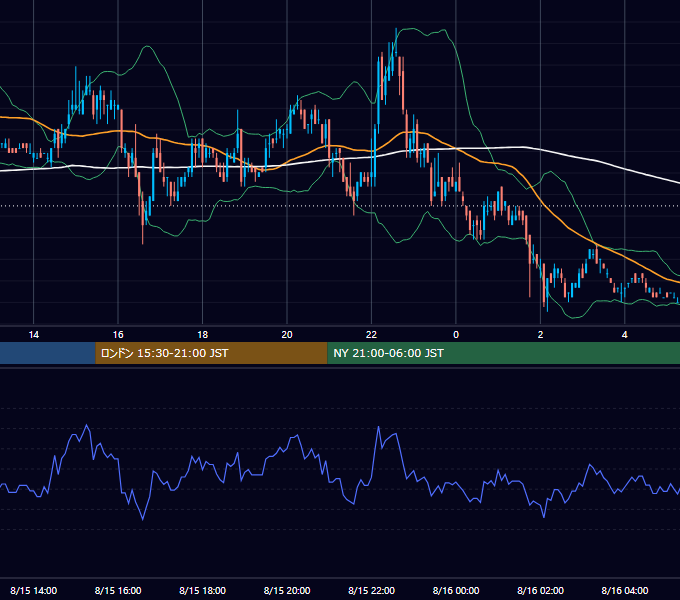Click the ロンドン 15:30-21:00 JST session bar
Screen dimensions: 680x600
(211, 353)
